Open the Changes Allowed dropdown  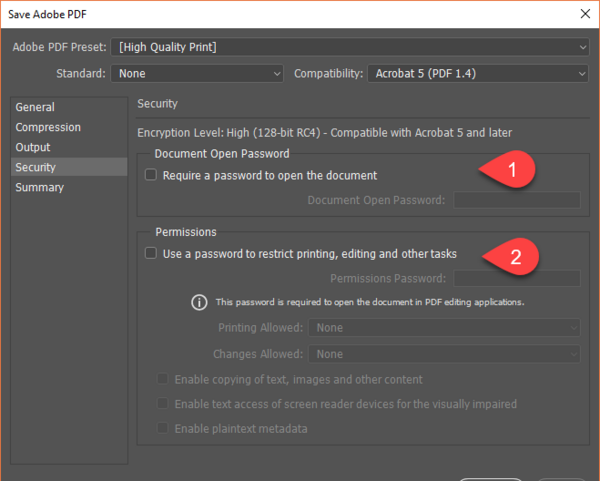click(444, 354)
